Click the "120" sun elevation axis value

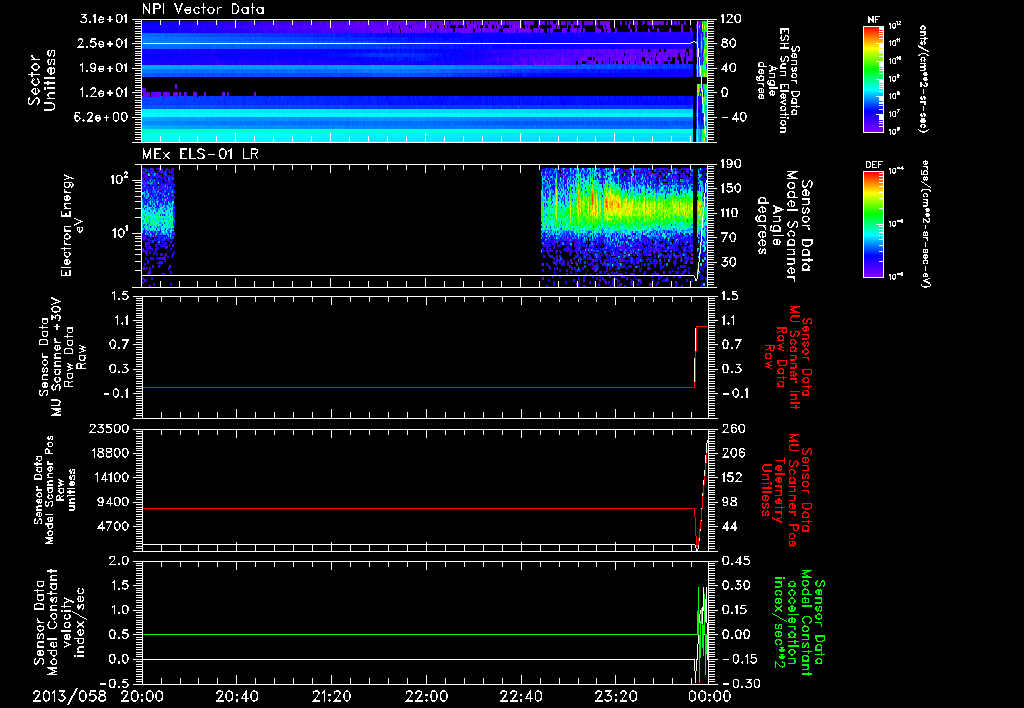[x=732, y=19]
